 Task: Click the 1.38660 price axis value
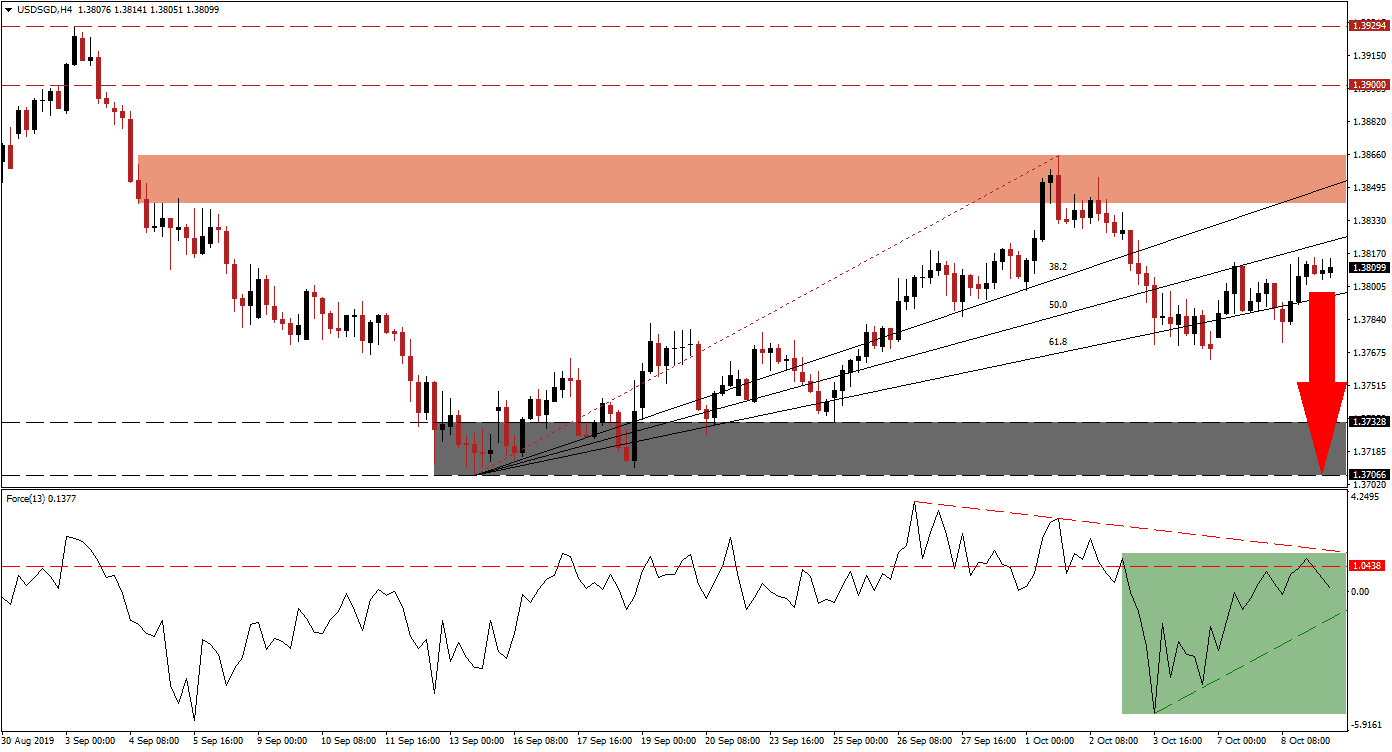point(1368,154)
